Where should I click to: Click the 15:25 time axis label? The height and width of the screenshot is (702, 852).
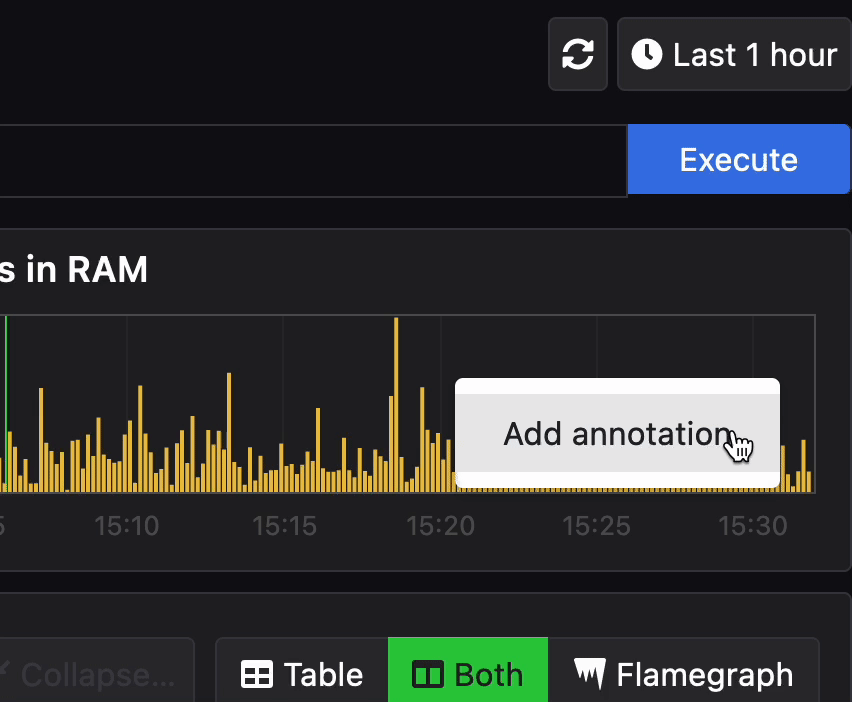click(x=597, y=525)
